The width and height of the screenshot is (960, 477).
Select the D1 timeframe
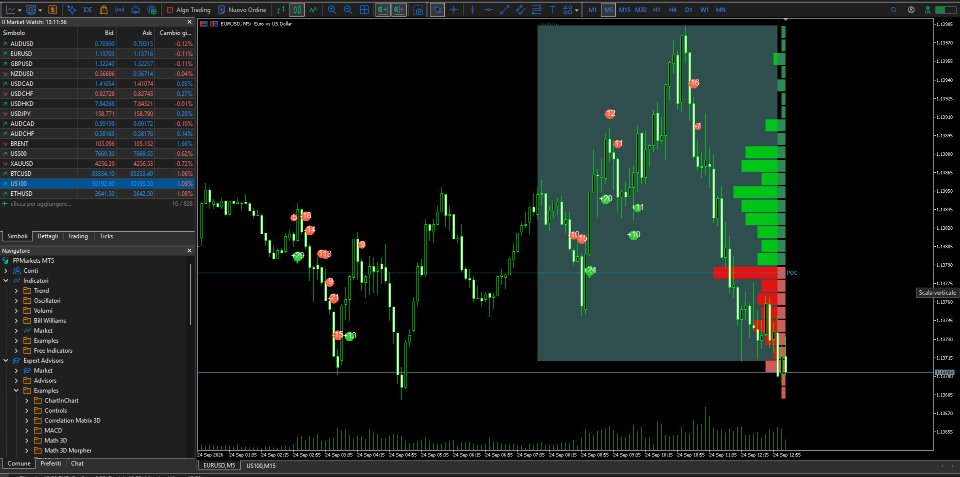pos(689,10)
